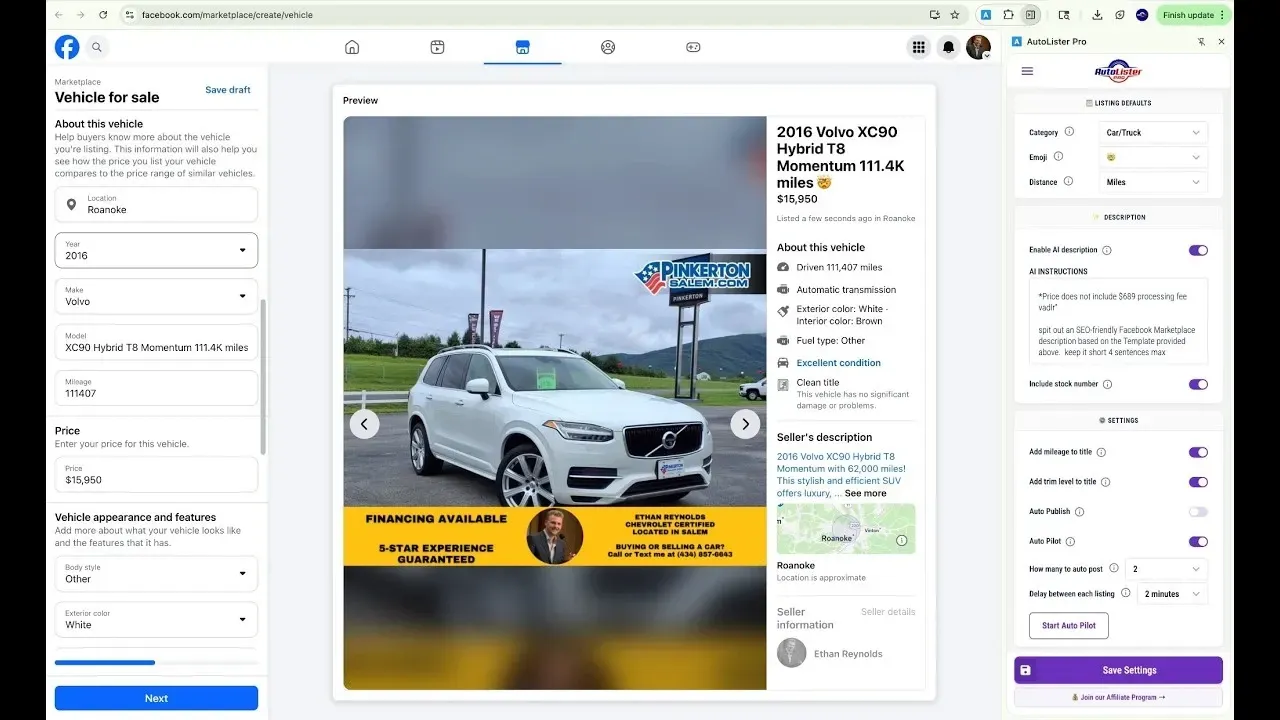Viewport: 1280px width, 720px height.
Task: Expand the Year dropdown showing 2016
Action: [x=156, y=250]
